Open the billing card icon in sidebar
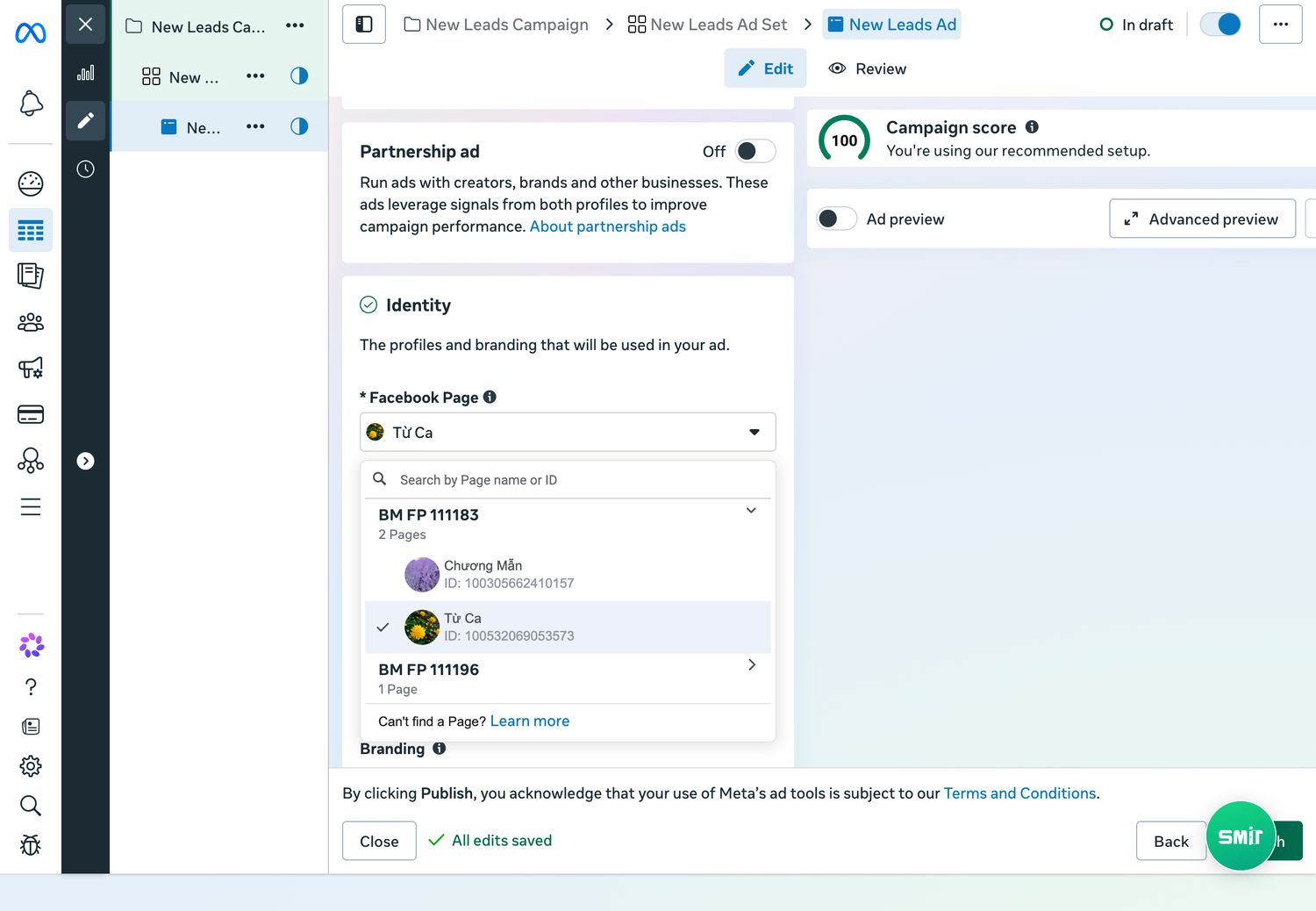This screenshot has height=911, width=1316. coord(31,414)
